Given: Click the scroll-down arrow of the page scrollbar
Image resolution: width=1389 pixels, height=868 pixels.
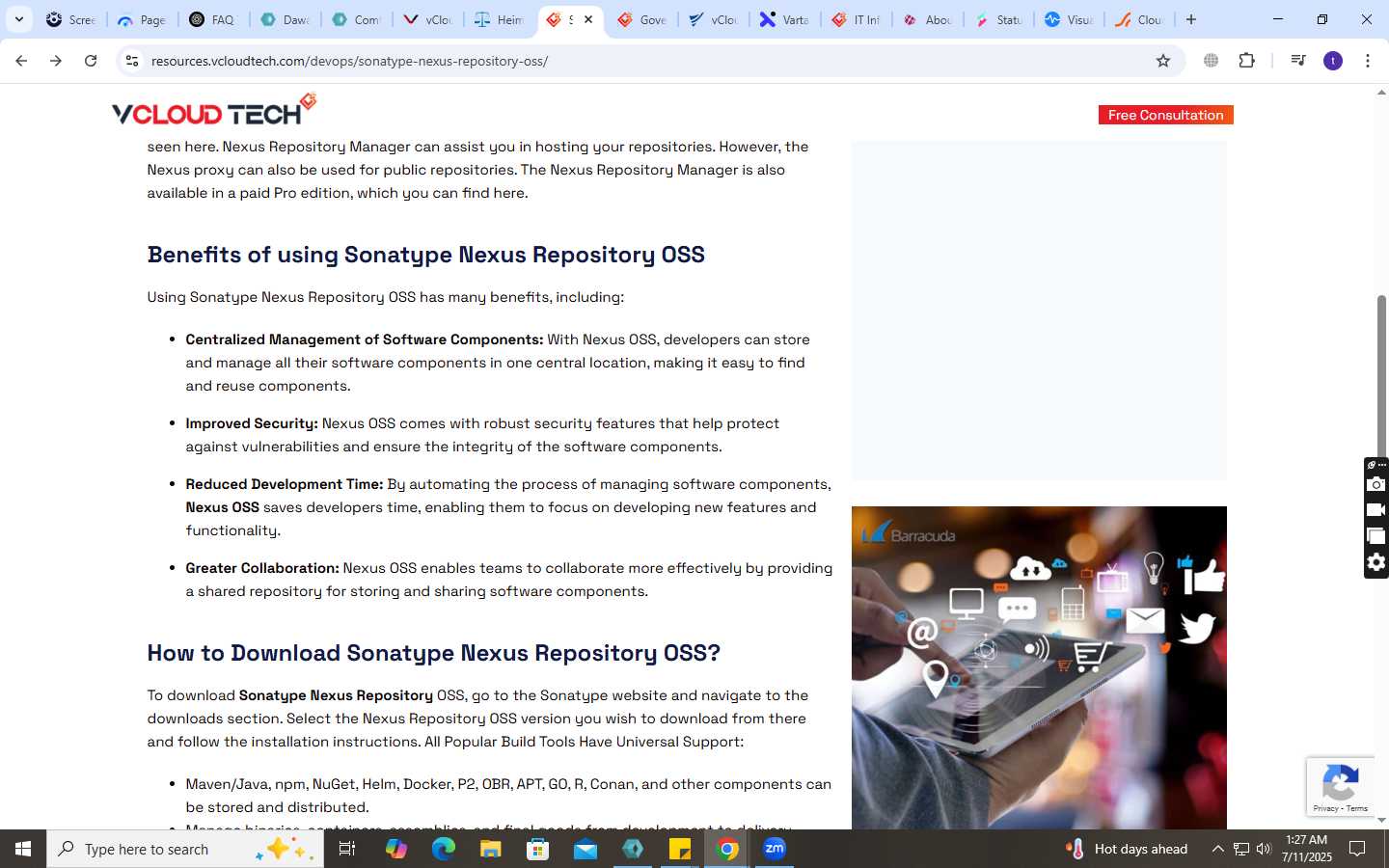Looking at the screenshot, I should 1381,820.
